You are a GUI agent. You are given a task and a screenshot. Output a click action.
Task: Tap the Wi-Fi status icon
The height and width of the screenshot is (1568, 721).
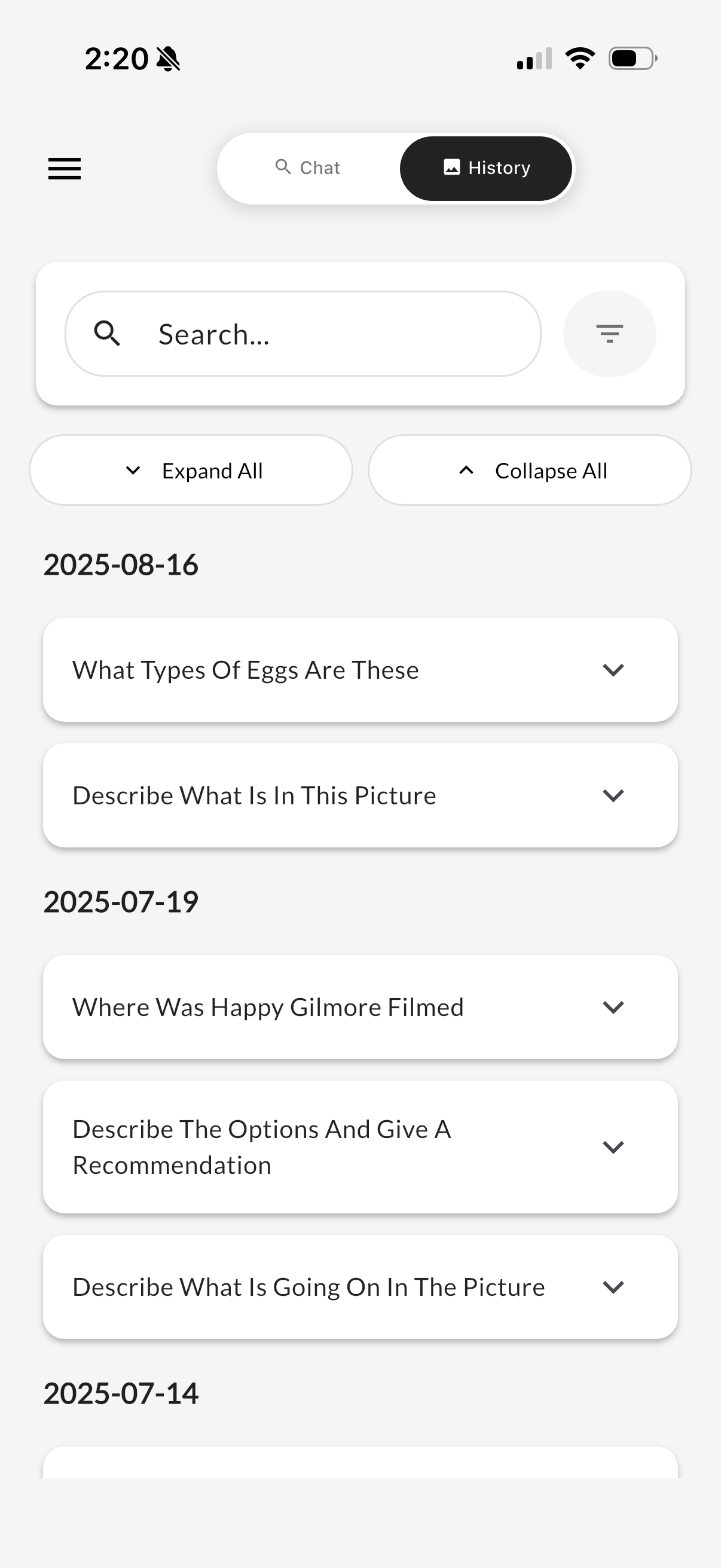tap(580, 59)
